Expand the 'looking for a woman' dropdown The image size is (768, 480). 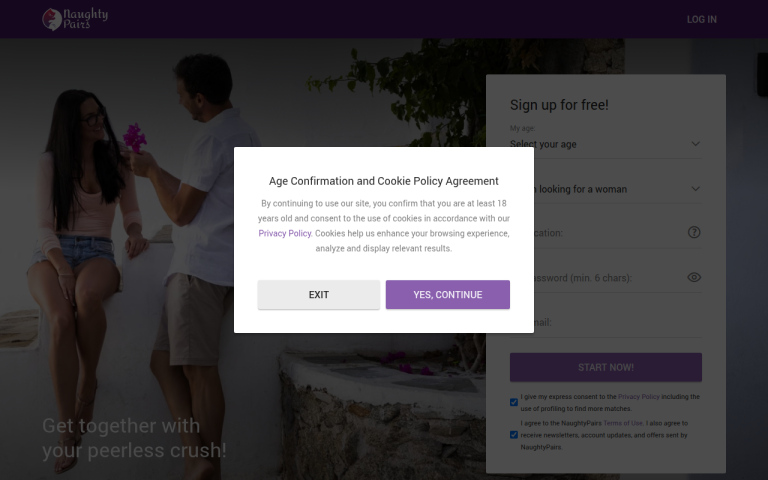605,189
